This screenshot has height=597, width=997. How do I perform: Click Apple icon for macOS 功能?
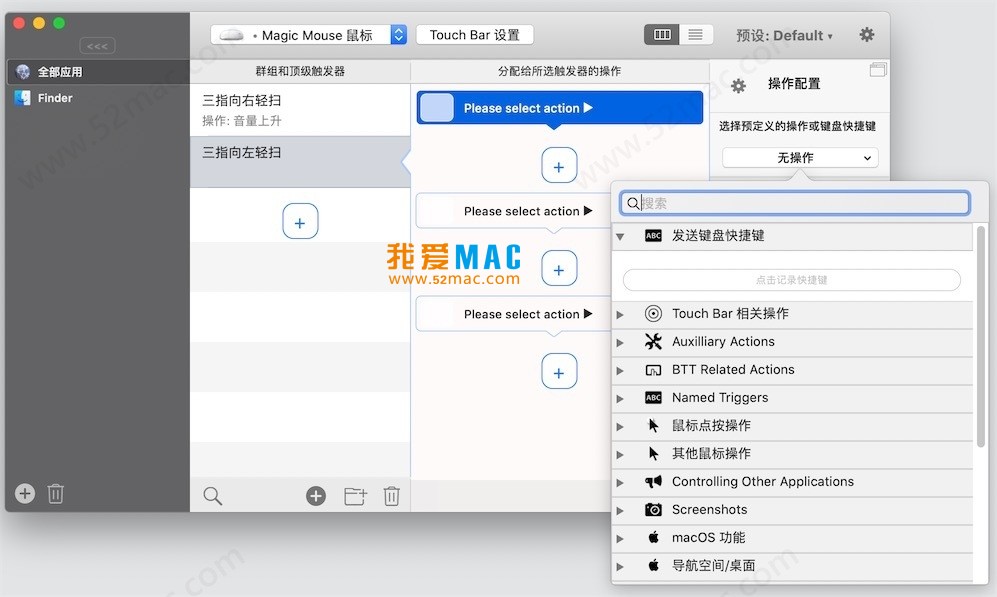(x=653, y=537)
